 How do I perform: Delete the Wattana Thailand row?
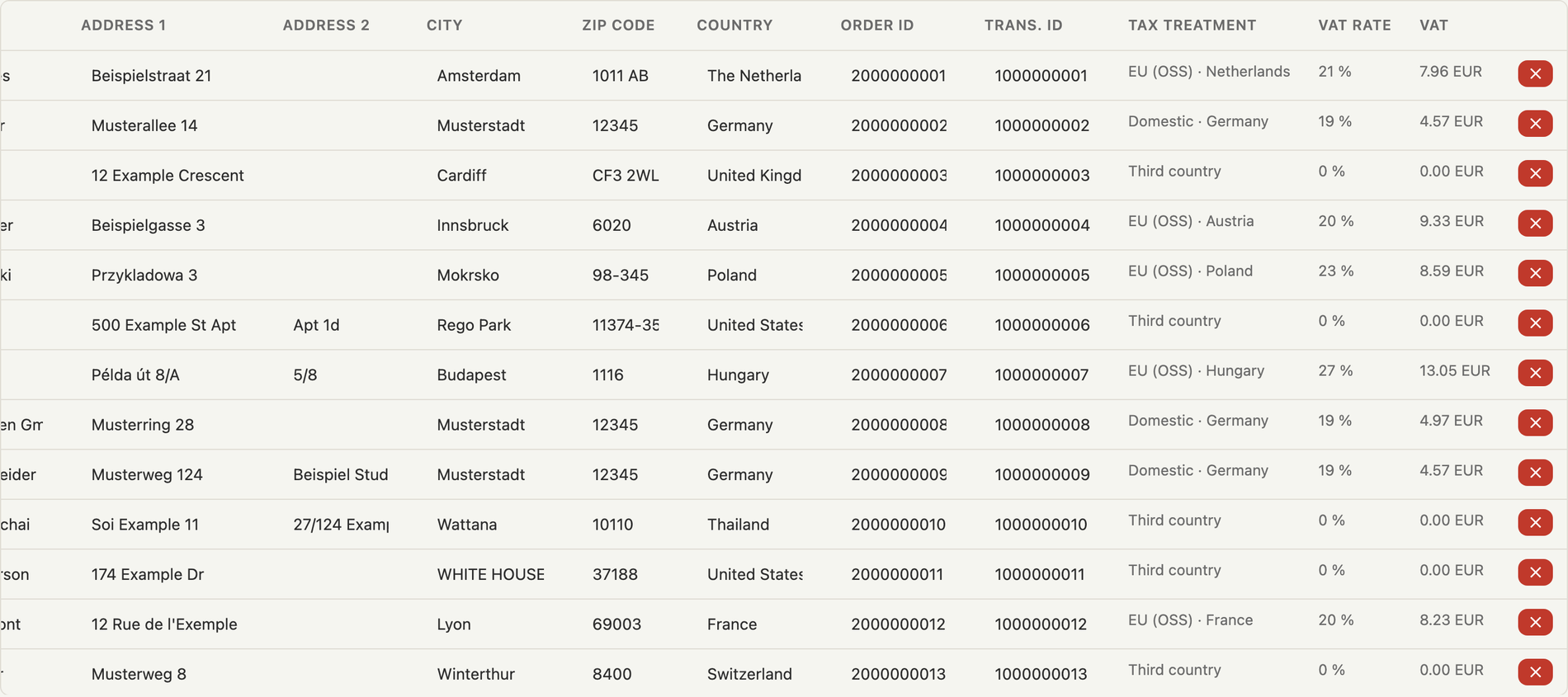[1535, 523]
